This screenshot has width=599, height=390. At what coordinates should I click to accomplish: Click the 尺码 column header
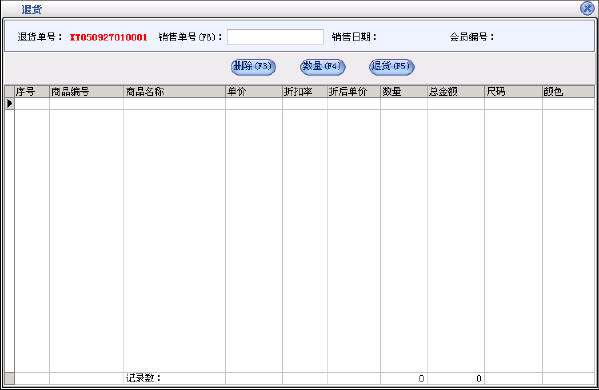(513, 92)
